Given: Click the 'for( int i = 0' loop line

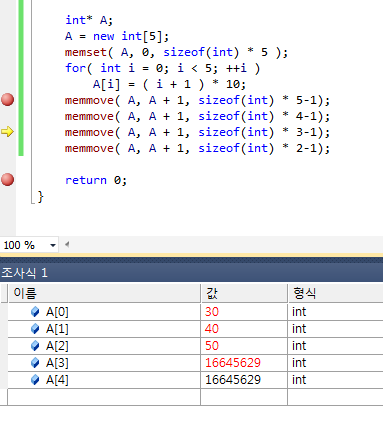Looking at the screenshot, I should (162, 68).
